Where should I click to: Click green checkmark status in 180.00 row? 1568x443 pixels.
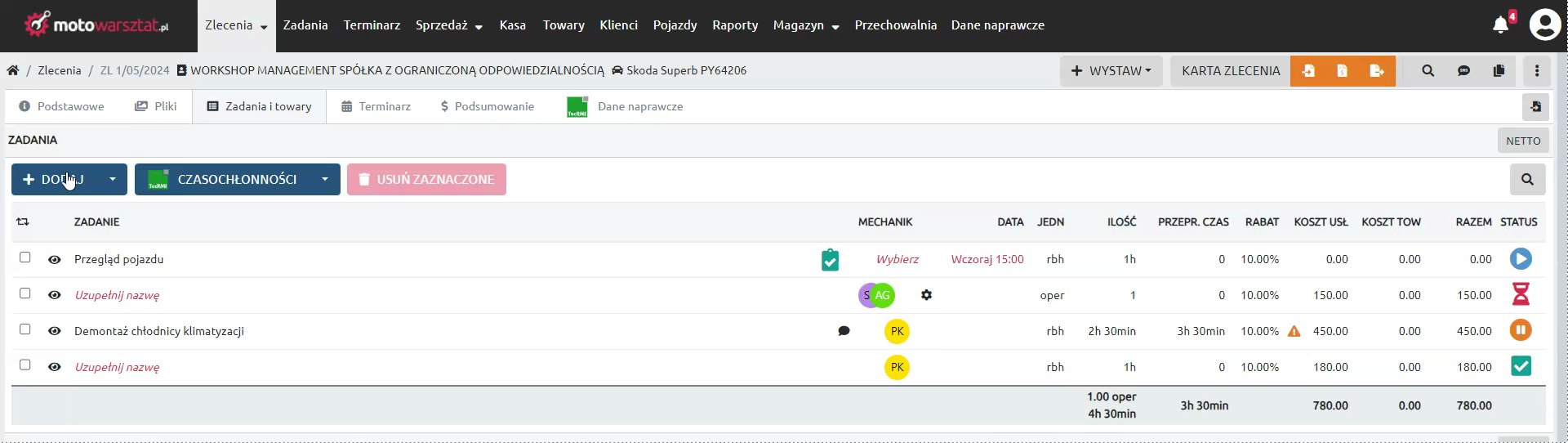click(x=1521, y=366)
